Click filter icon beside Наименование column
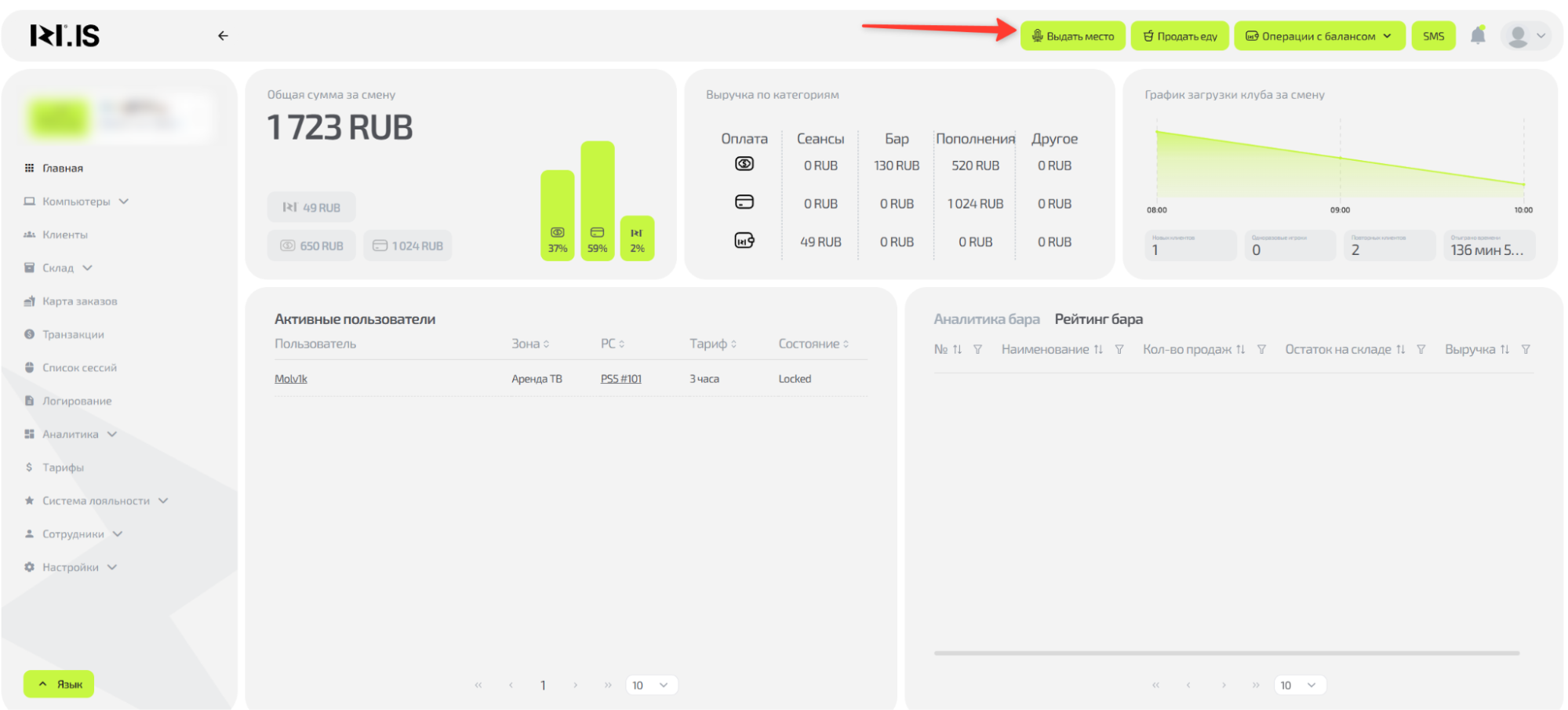This screenshot has height=710, width=1568. [1119, 350]
